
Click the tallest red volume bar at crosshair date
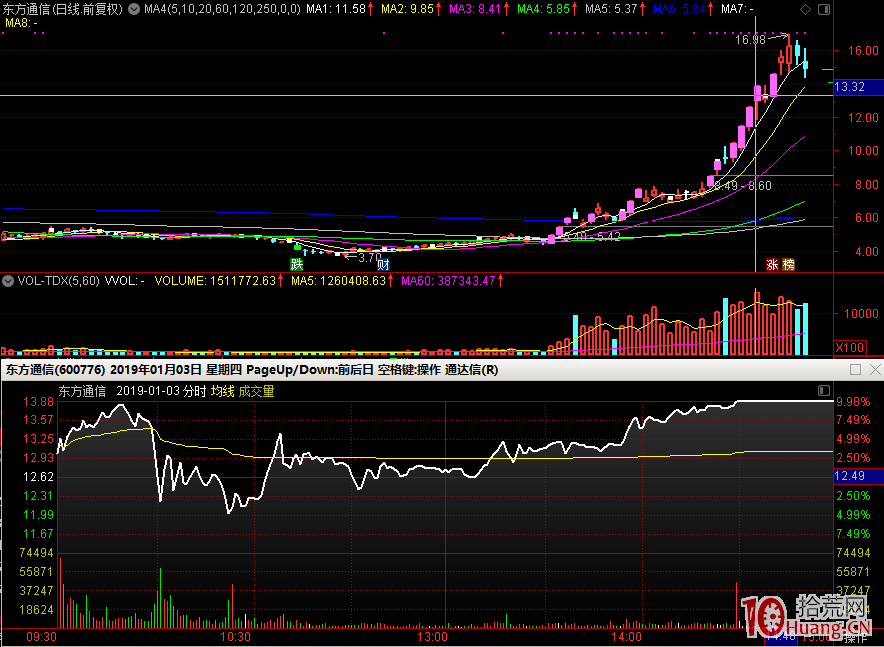pos(757,323)
